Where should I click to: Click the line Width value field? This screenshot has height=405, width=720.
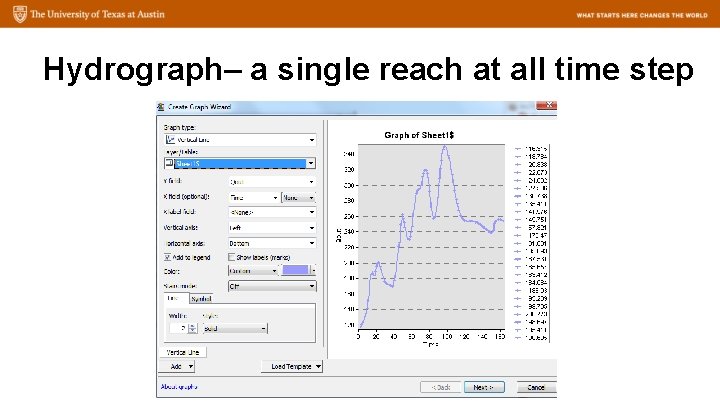point(178,328)
